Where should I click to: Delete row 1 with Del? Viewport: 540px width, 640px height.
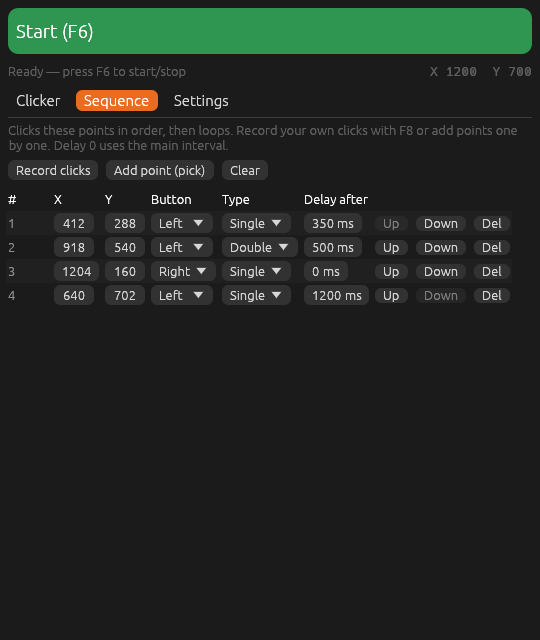pos(492,224)
